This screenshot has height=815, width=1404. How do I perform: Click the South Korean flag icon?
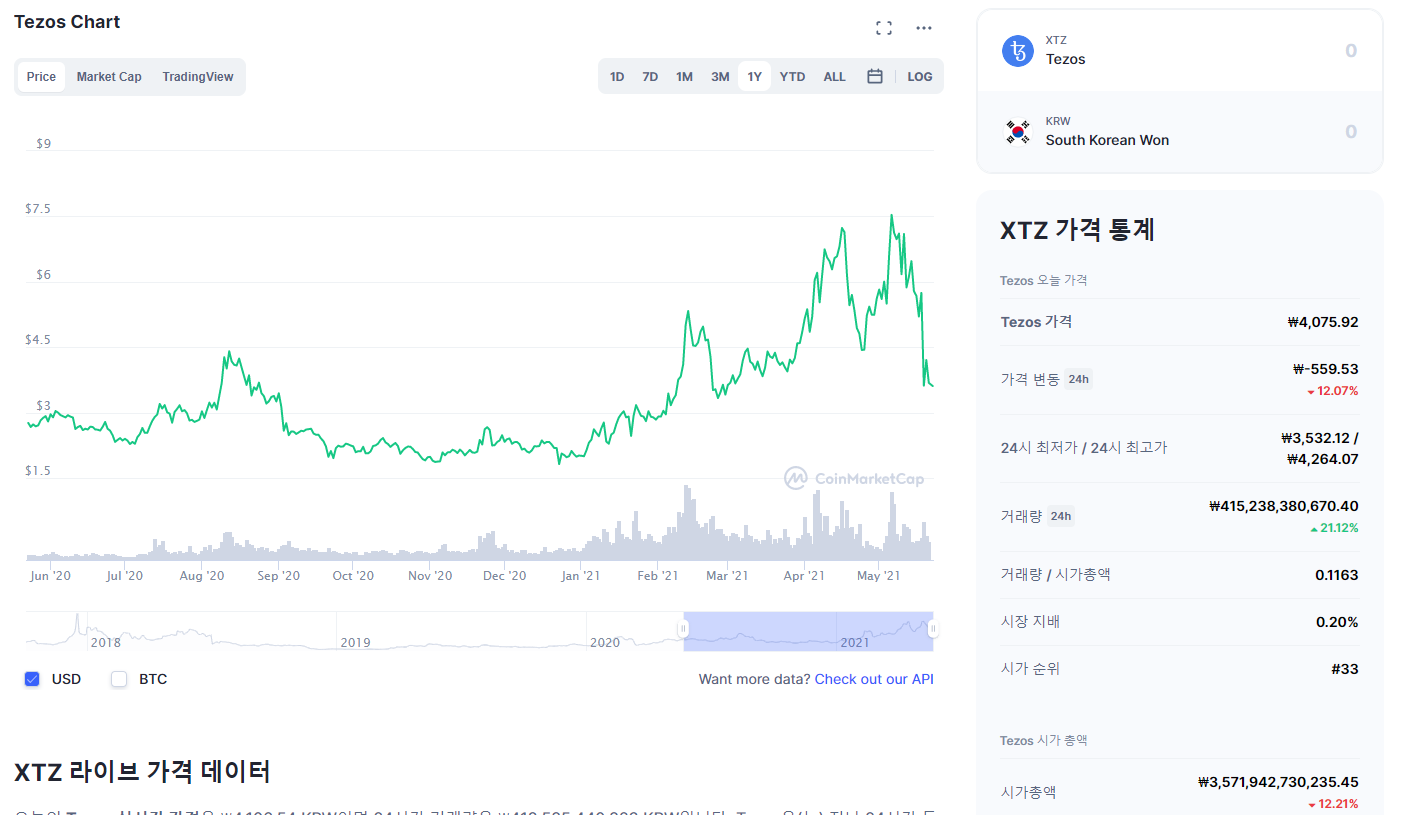[1018, 132]
